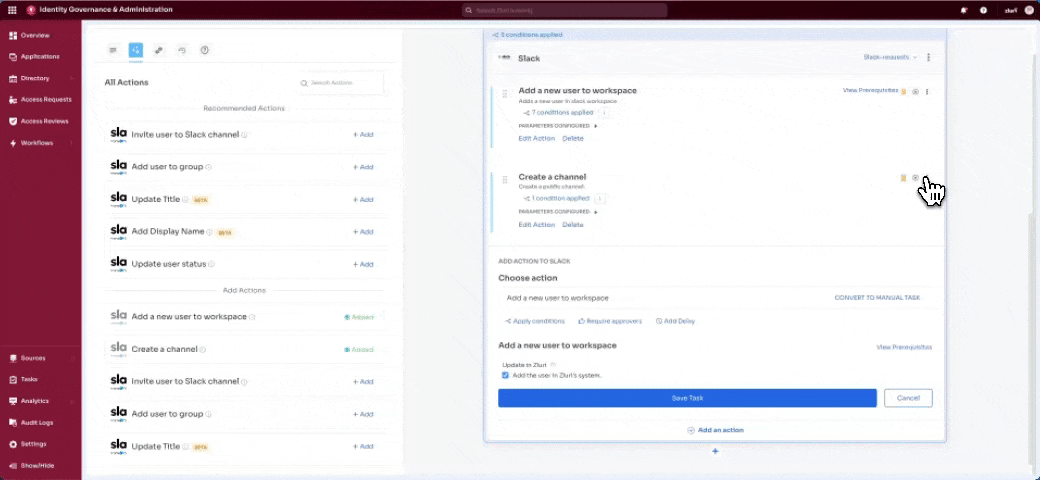Open Tasks in the sidebar
Viewport: 1040px width, 480px height.
coord(24,380)
